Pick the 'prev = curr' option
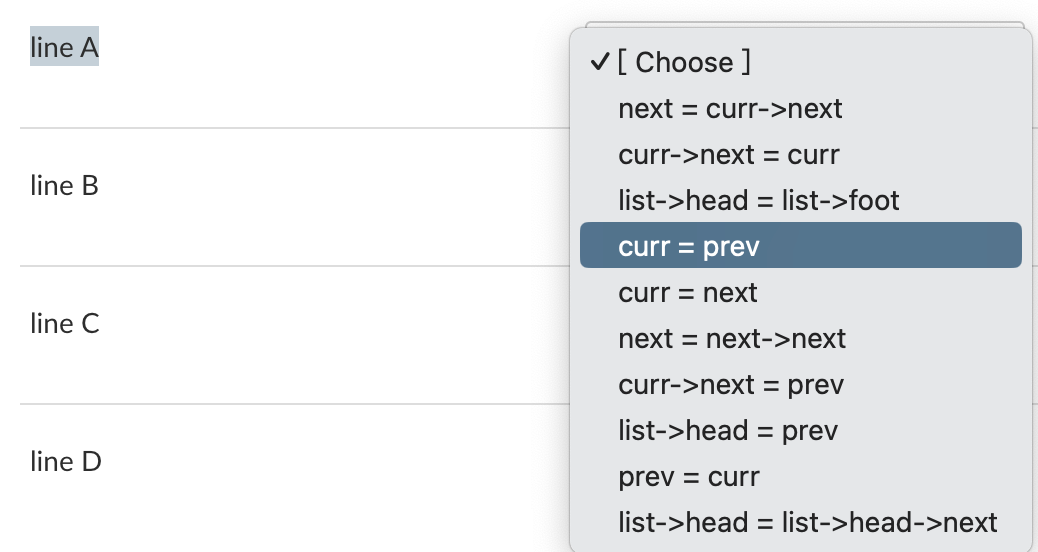The image size is (1038, 552). point(800,477)
